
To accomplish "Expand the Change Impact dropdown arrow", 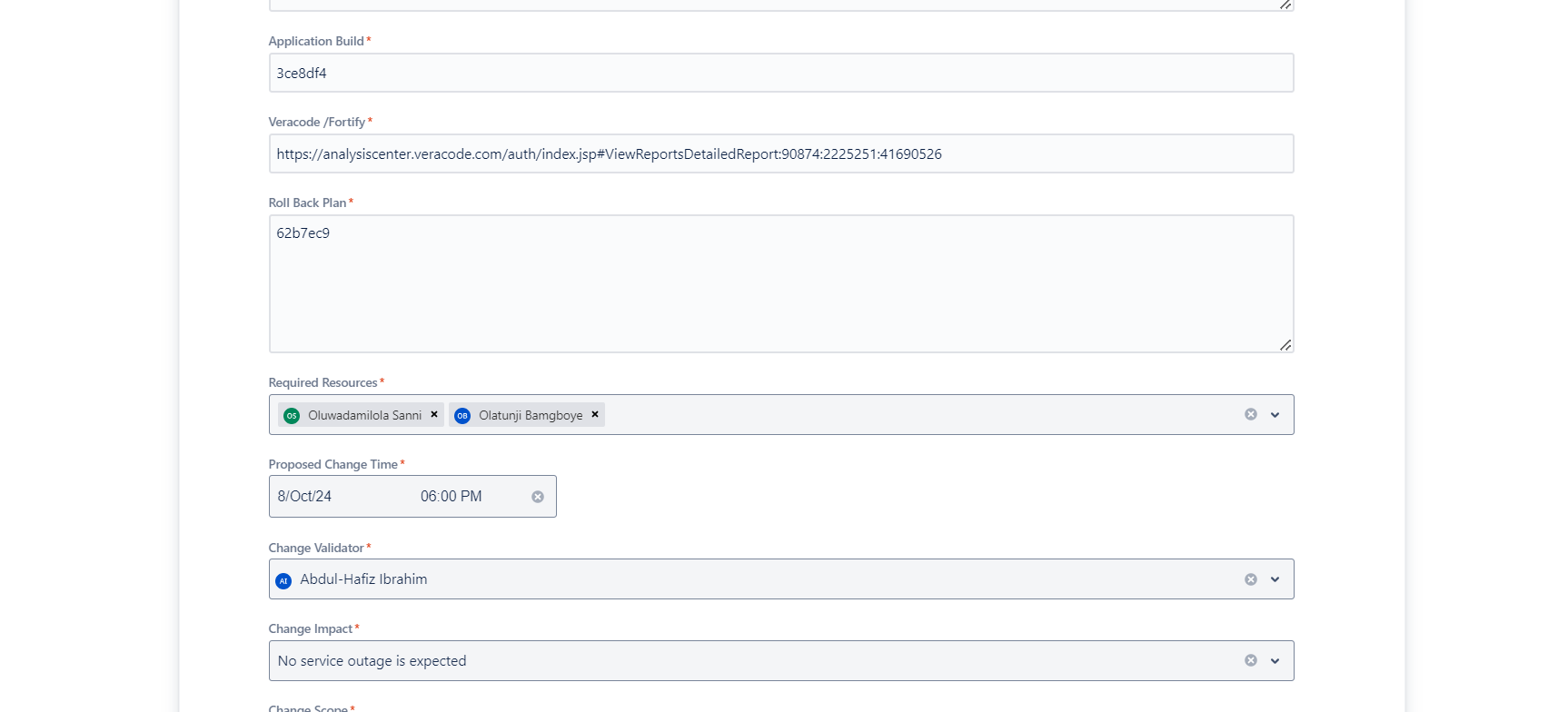I will point(1275,661).
